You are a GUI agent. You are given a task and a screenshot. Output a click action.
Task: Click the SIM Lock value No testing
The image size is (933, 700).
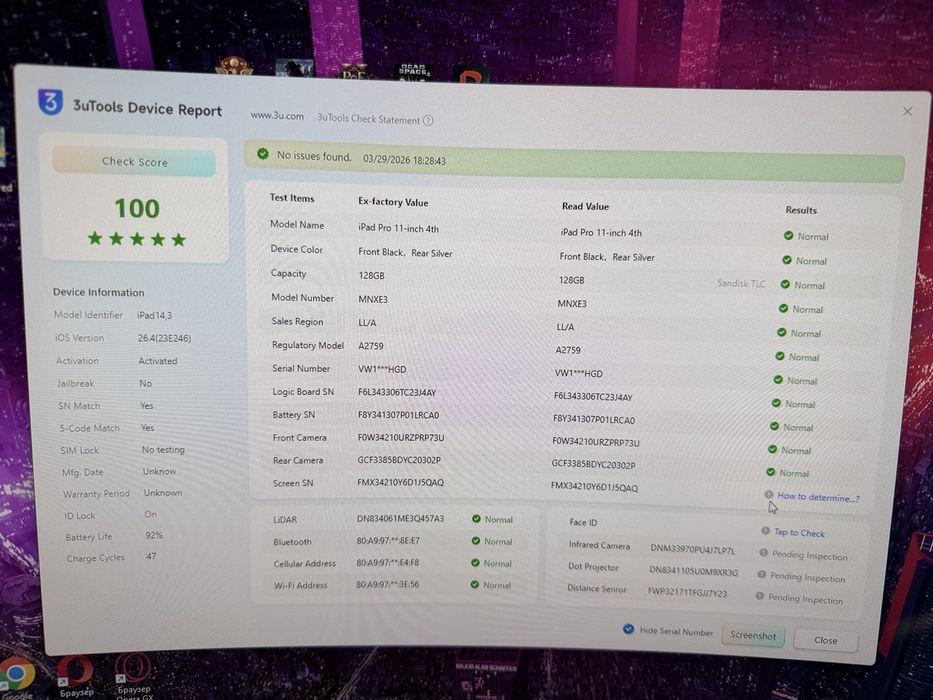163,450
